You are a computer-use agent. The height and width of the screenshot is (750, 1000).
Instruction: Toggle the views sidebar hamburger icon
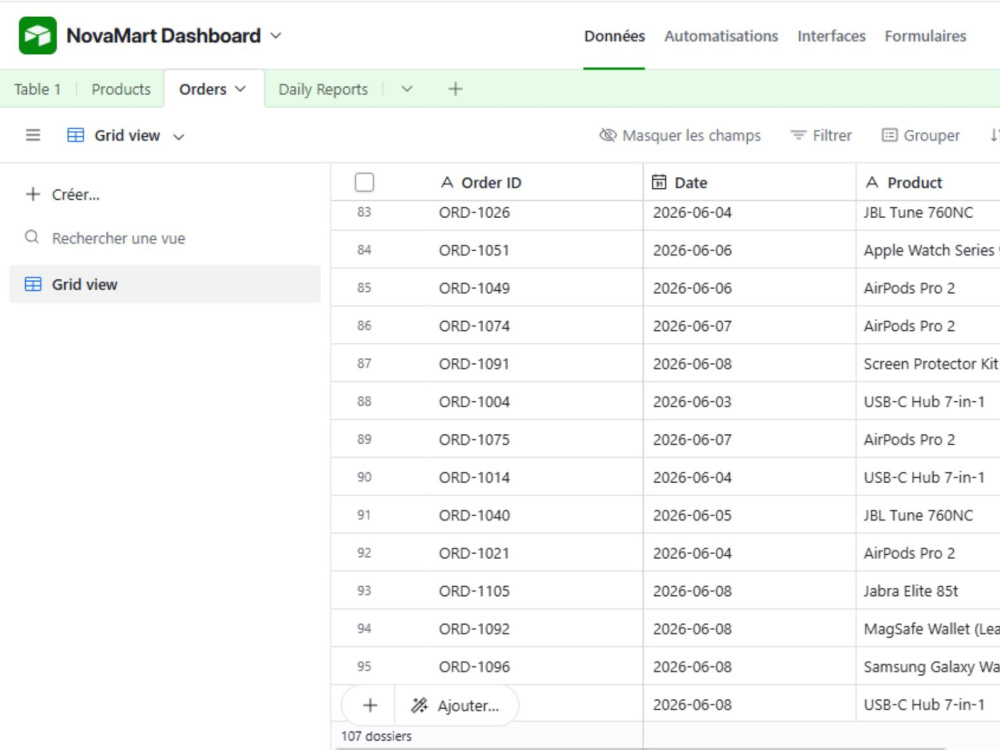coord(33,135)
